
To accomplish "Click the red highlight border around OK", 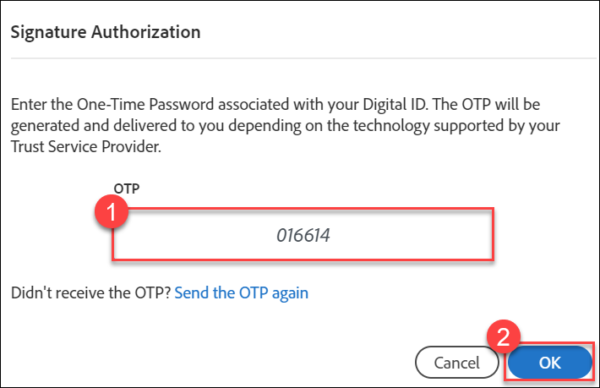I will (549, 343).
